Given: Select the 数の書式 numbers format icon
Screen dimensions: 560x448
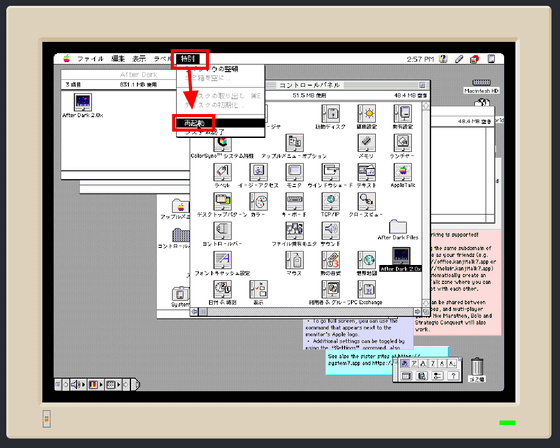Looking at the screenshot, I should [x=330, y=260].
